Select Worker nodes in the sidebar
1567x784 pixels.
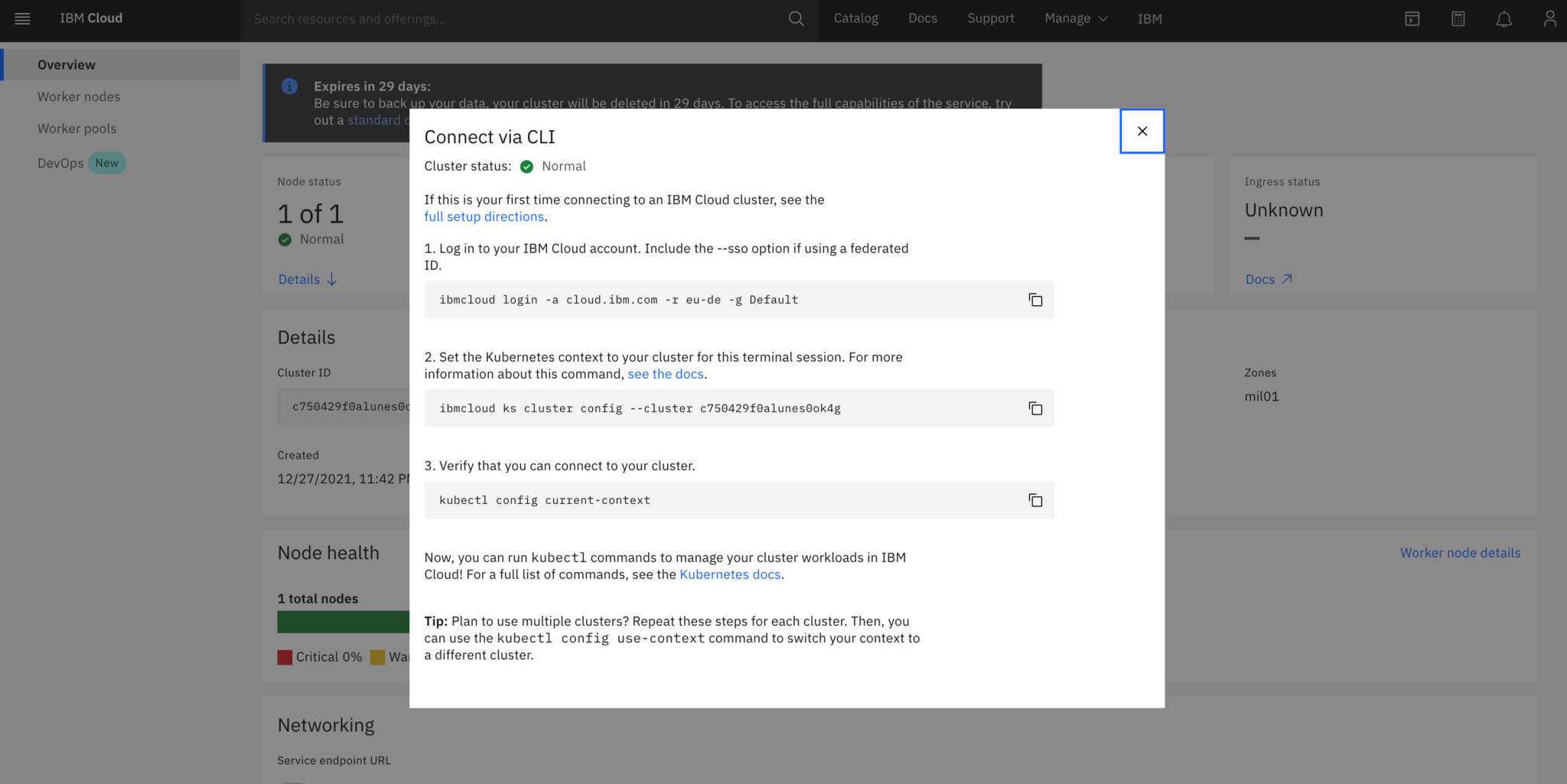coord(79,97)
